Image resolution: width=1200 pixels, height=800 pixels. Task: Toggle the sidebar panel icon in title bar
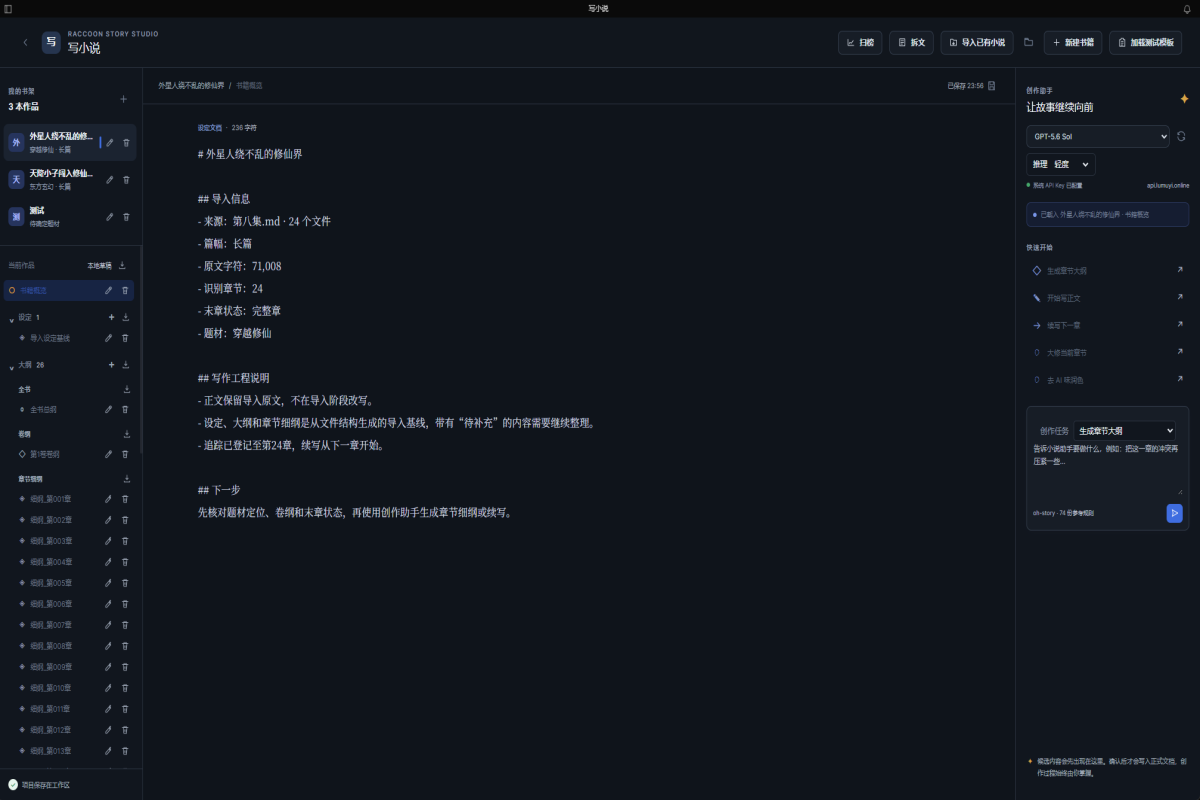[x=9, y=8]
